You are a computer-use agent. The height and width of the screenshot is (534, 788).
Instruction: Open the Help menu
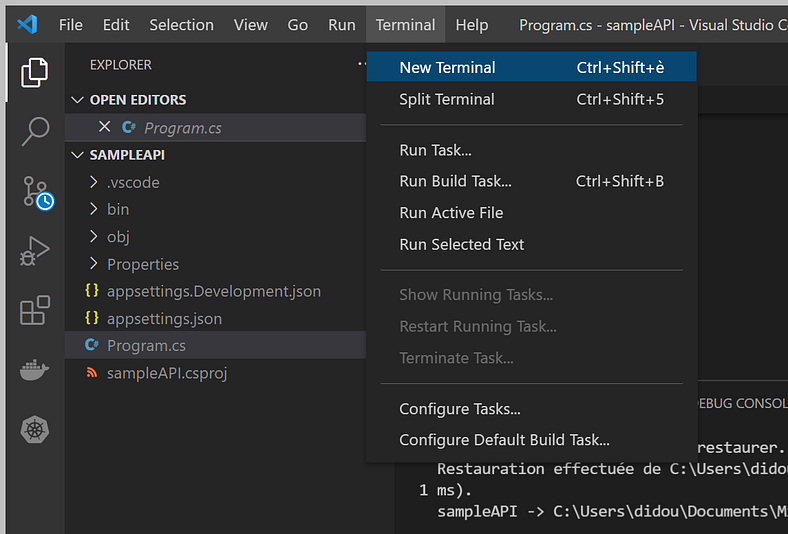click(471, 25)
